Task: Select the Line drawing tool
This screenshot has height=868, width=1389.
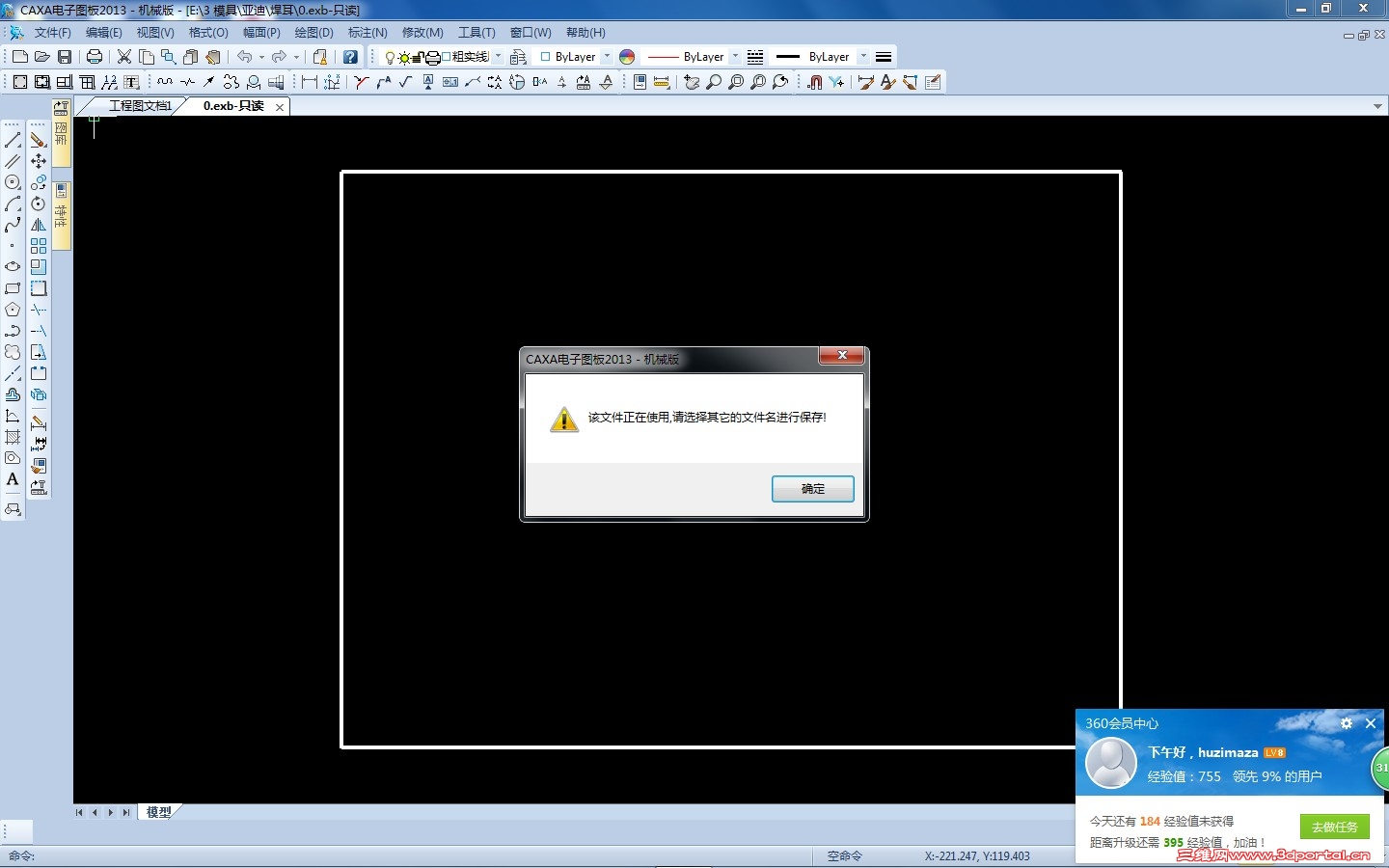Action: click(x=13, y=141)
